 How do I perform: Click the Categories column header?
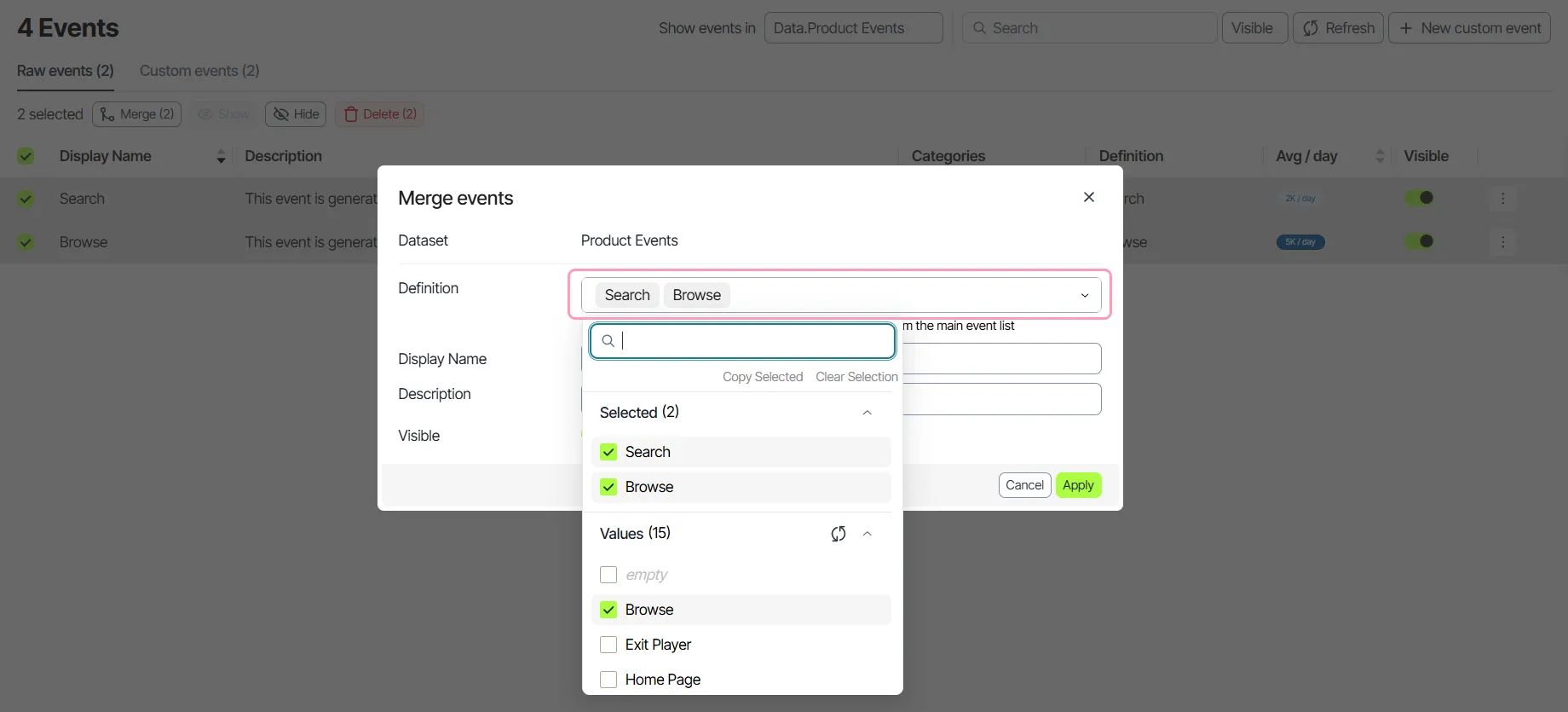coord(948,156)
